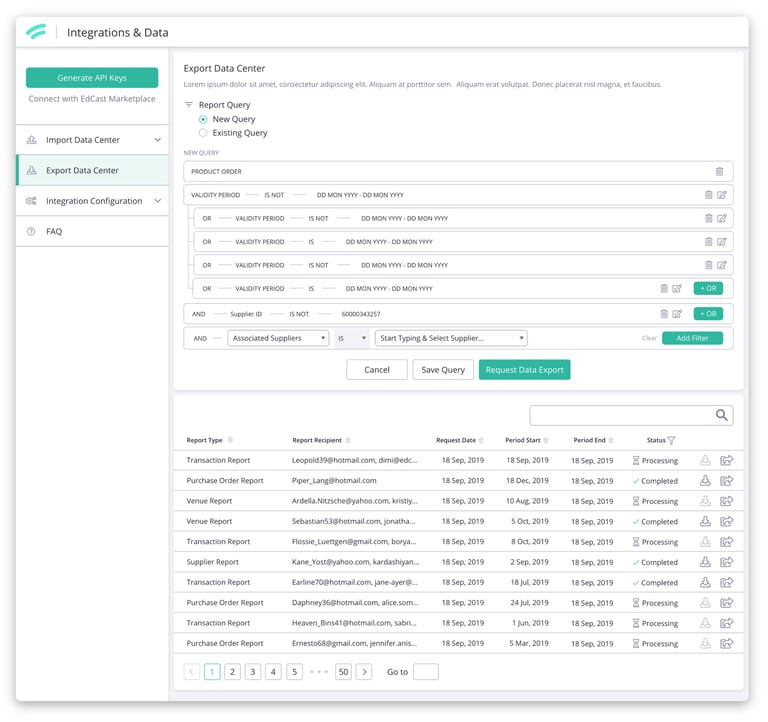Edit the Supplier ID condition
This screenshot has width=768, height=722.
pyautogui.click(x=677, y=314)
